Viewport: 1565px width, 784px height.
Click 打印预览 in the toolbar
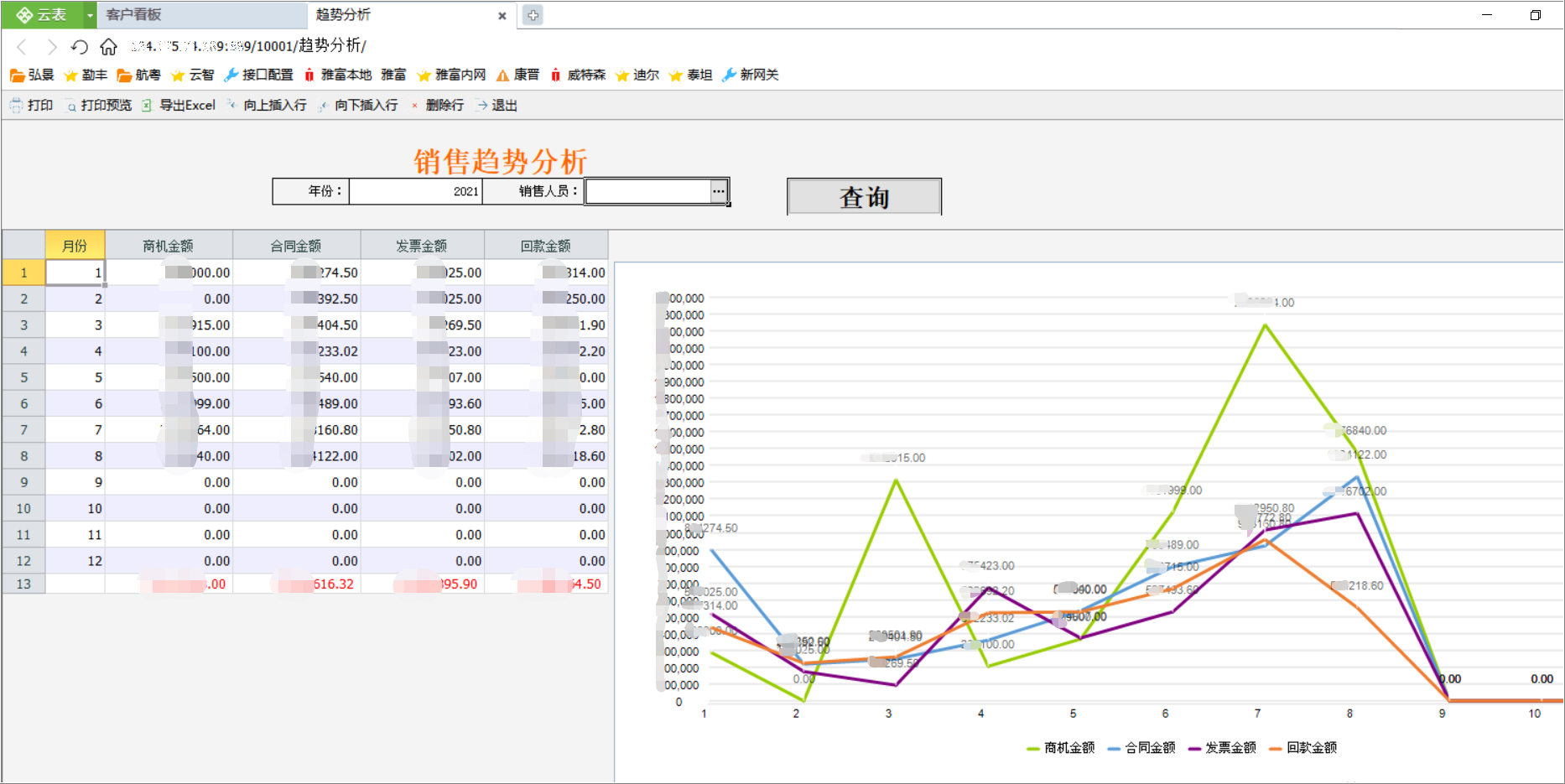tap(99, 106)
